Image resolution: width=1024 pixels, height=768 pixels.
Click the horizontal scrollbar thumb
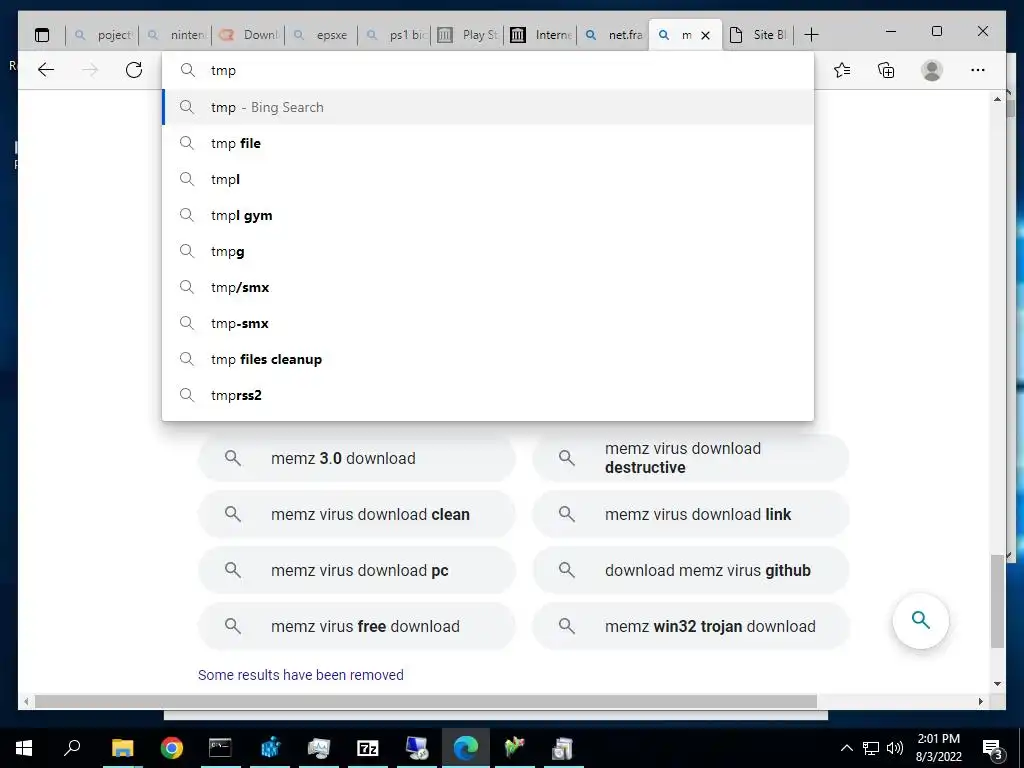pos(426,701)
